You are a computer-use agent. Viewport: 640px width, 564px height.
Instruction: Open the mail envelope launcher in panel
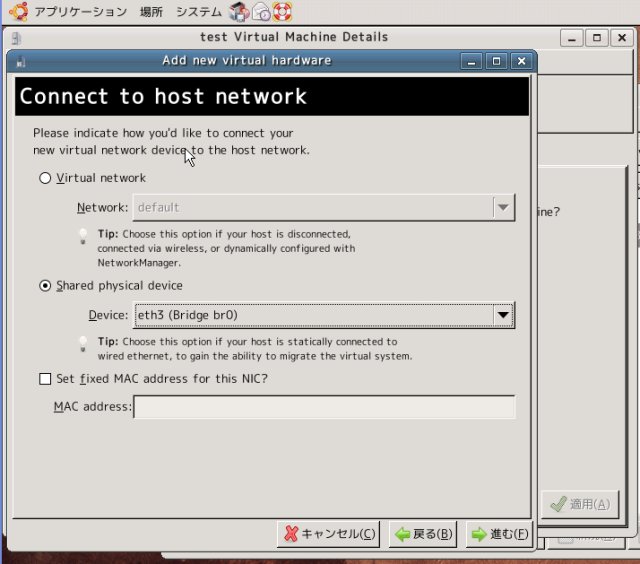pos(261,11)
